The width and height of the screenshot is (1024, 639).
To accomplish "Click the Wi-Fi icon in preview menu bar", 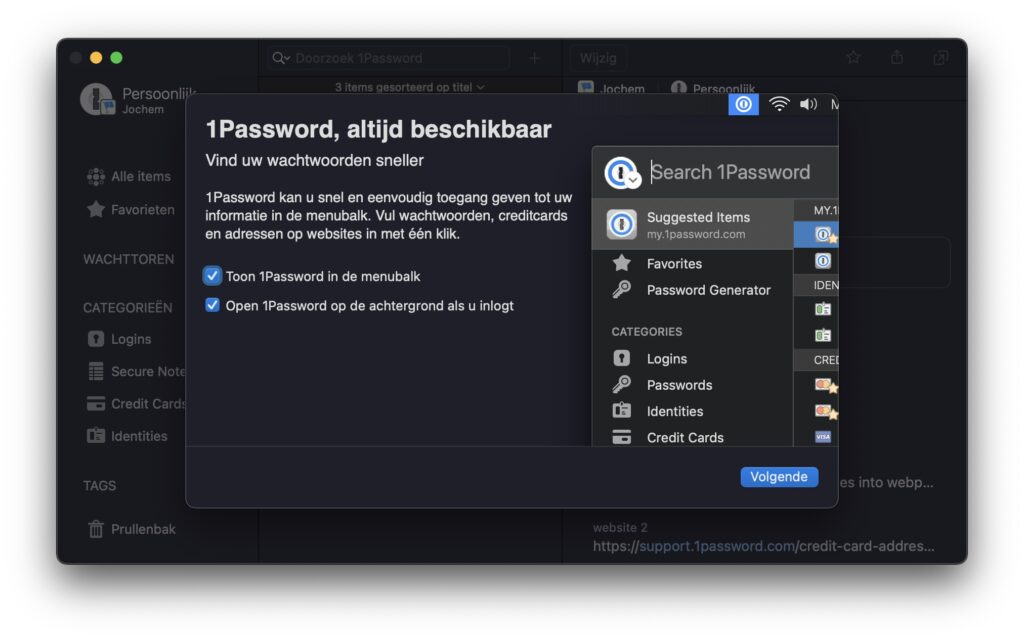I will coord(779,104).
